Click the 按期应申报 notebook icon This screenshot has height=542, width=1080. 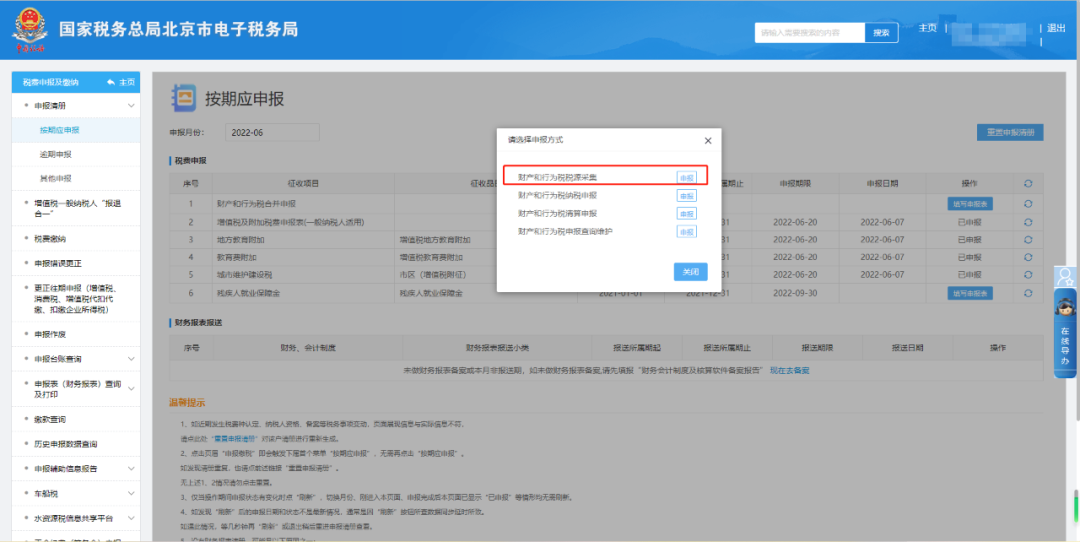(x=185, y=97)
